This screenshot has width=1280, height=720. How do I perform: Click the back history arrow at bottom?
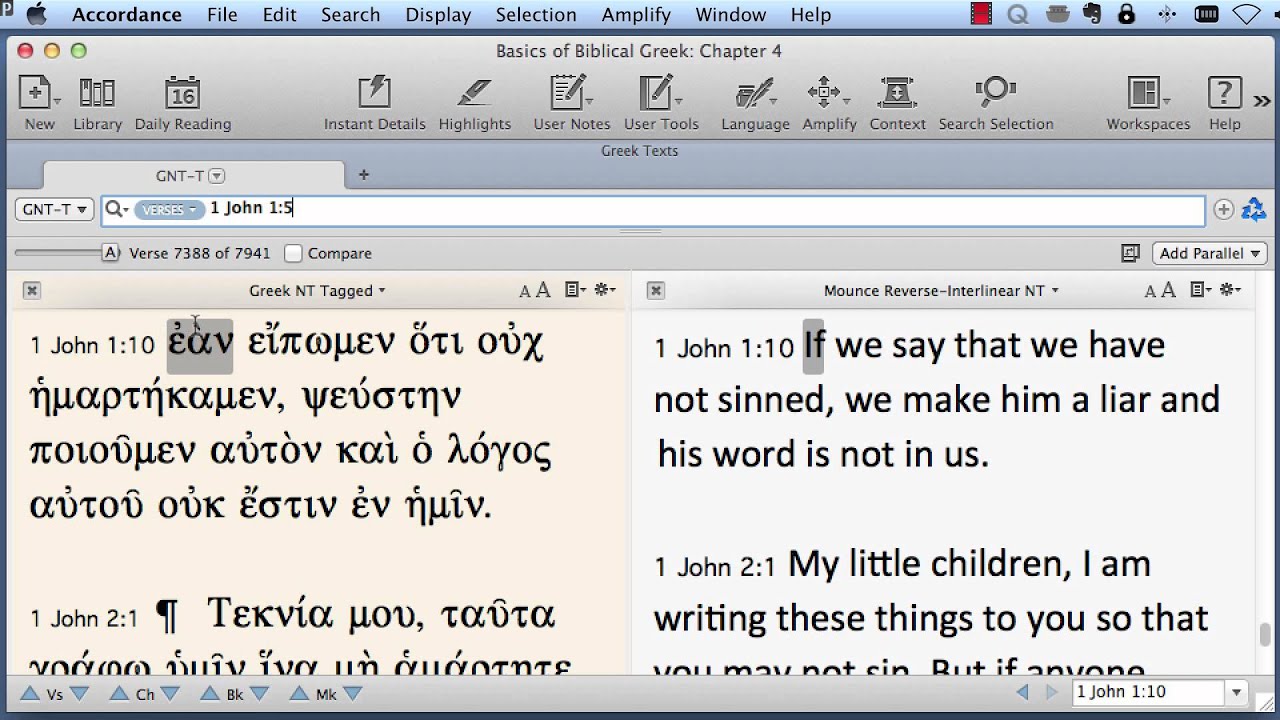1022,692
